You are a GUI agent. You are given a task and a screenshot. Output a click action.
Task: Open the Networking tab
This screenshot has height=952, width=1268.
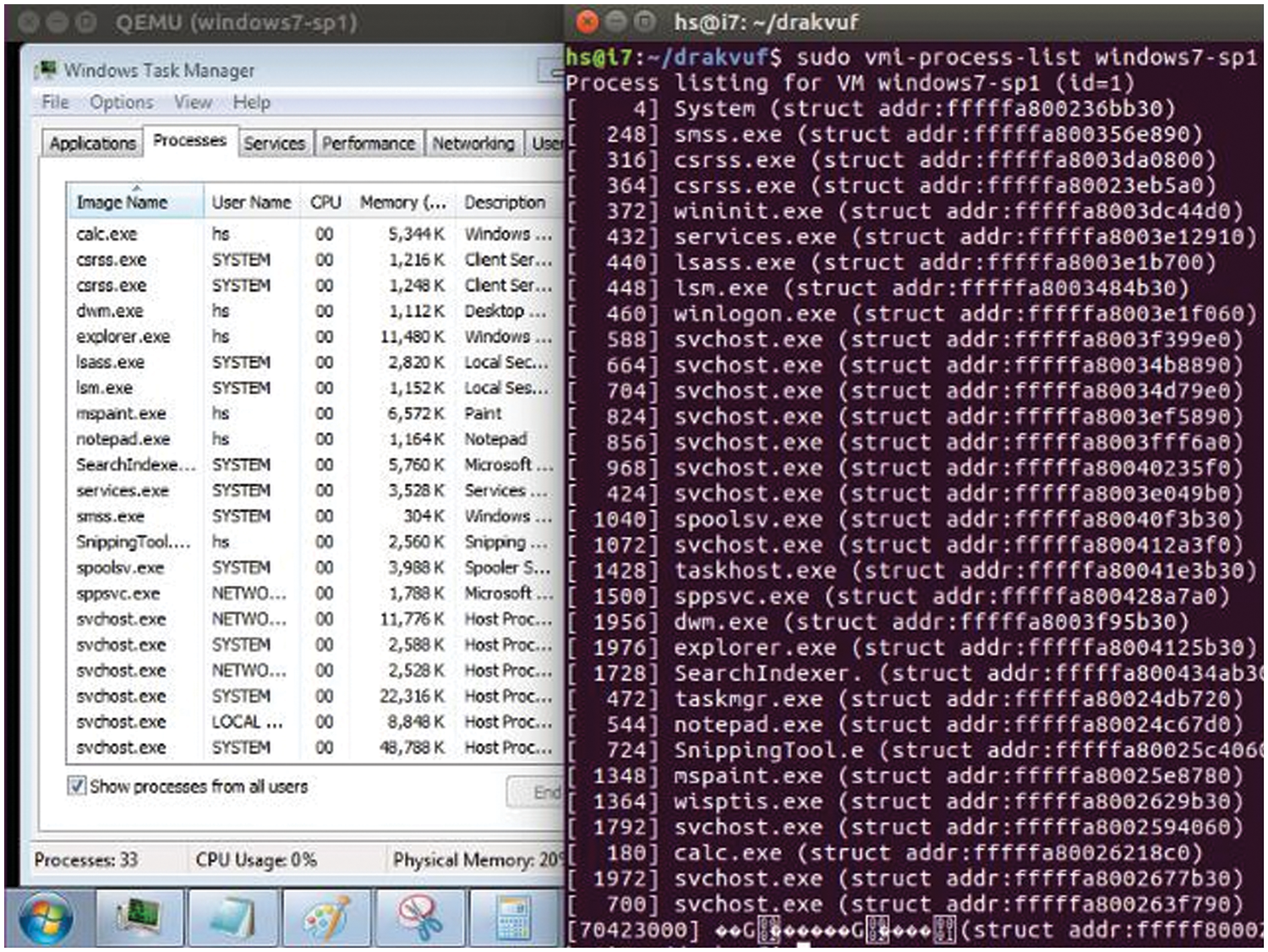coord(473,144)
